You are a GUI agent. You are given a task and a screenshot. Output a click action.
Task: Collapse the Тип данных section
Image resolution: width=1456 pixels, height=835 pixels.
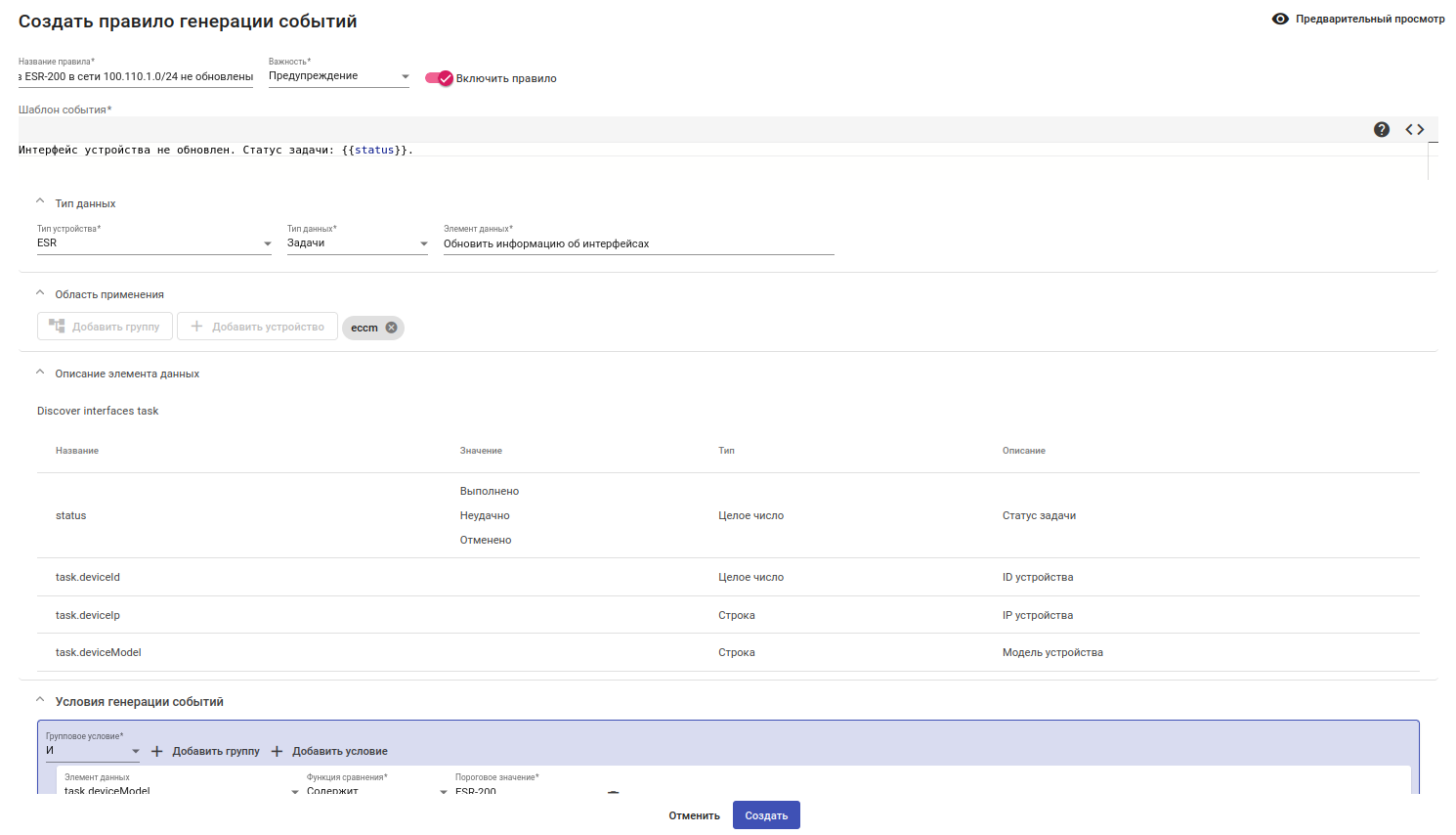(x=40, y=201)
